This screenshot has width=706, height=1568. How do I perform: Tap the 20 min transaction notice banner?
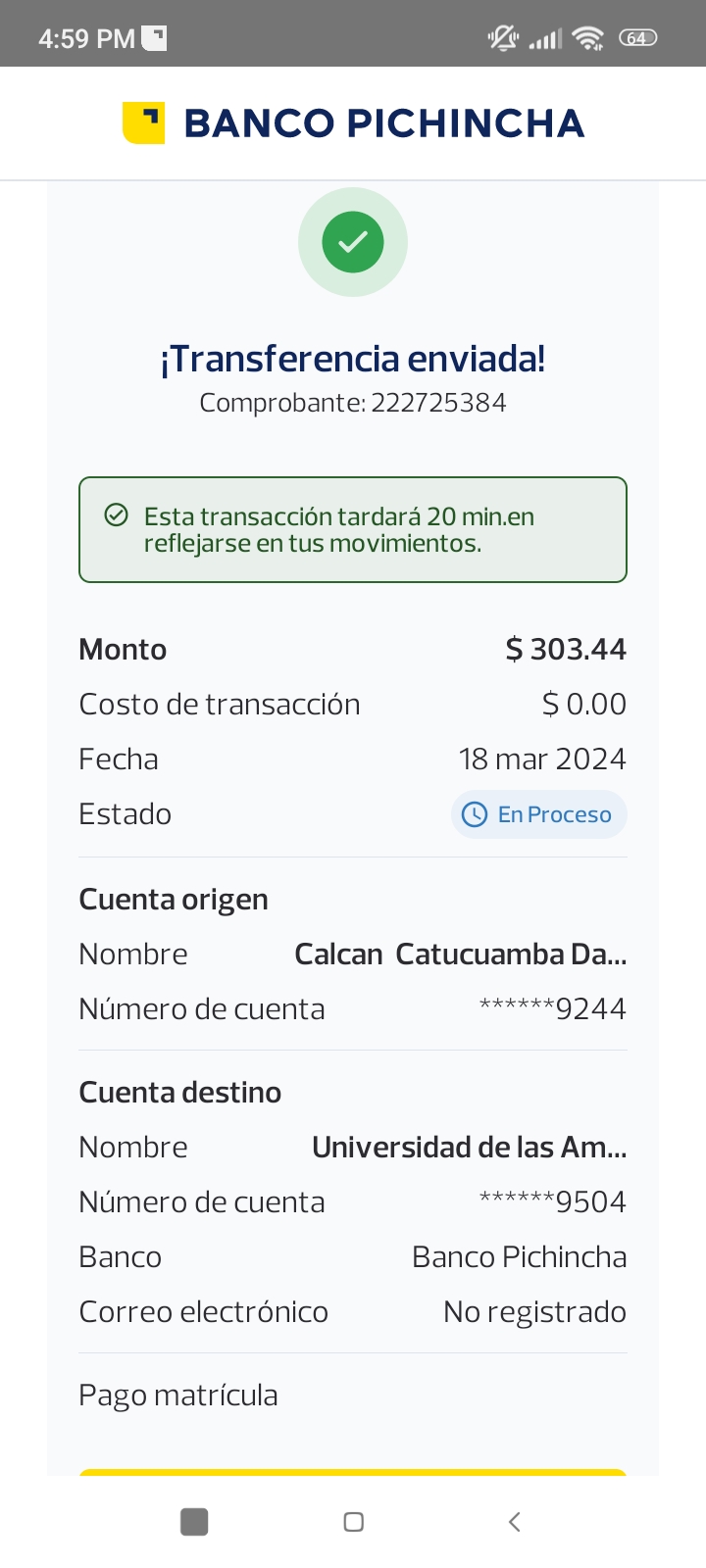353,529
